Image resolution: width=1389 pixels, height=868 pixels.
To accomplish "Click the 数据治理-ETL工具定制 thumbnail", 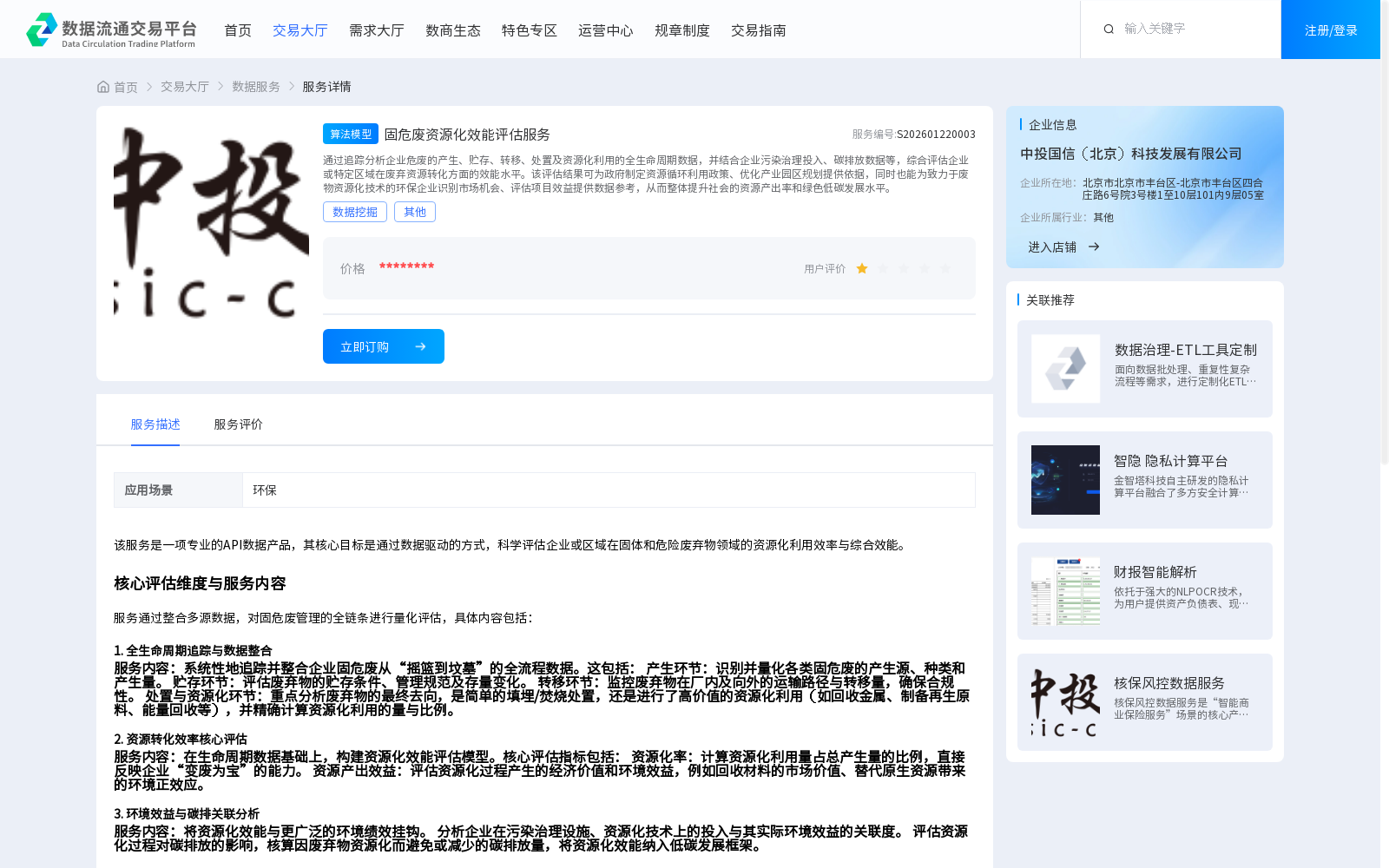I will coord(1065,369).
